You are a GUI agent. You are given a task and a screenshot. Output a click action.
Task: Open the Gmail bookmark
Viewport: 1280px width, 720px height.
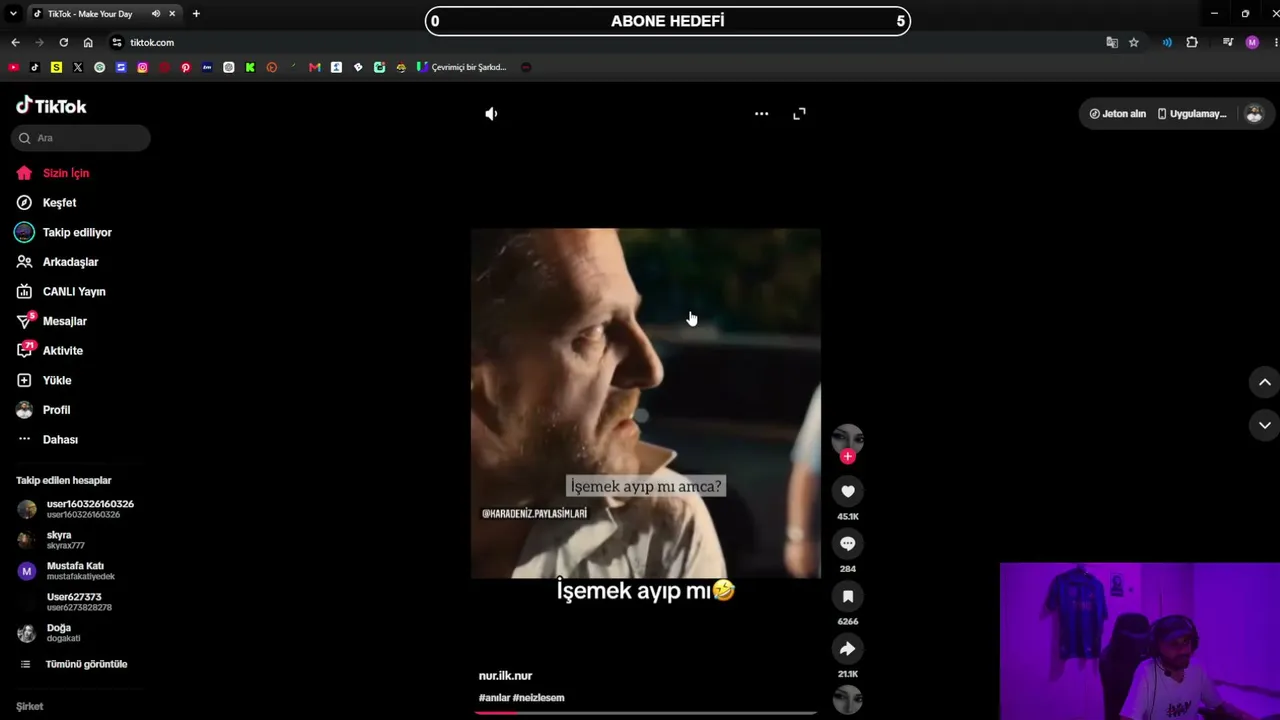[315, 67]
